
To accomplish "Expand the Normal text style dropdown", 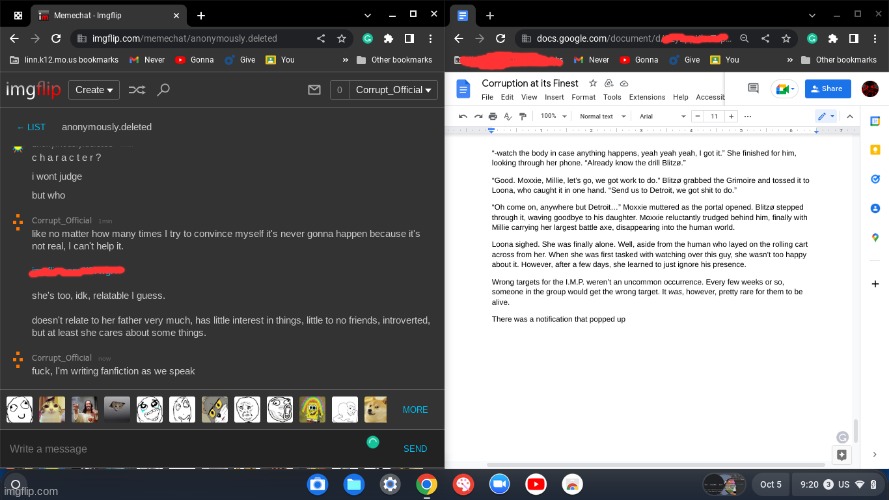I will coord(600,117).
